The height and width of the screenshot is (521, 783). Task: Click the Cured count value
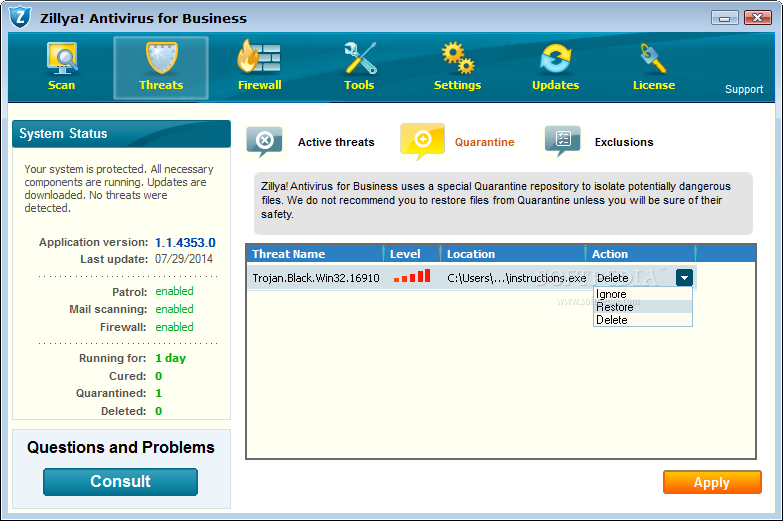point(158,376)
